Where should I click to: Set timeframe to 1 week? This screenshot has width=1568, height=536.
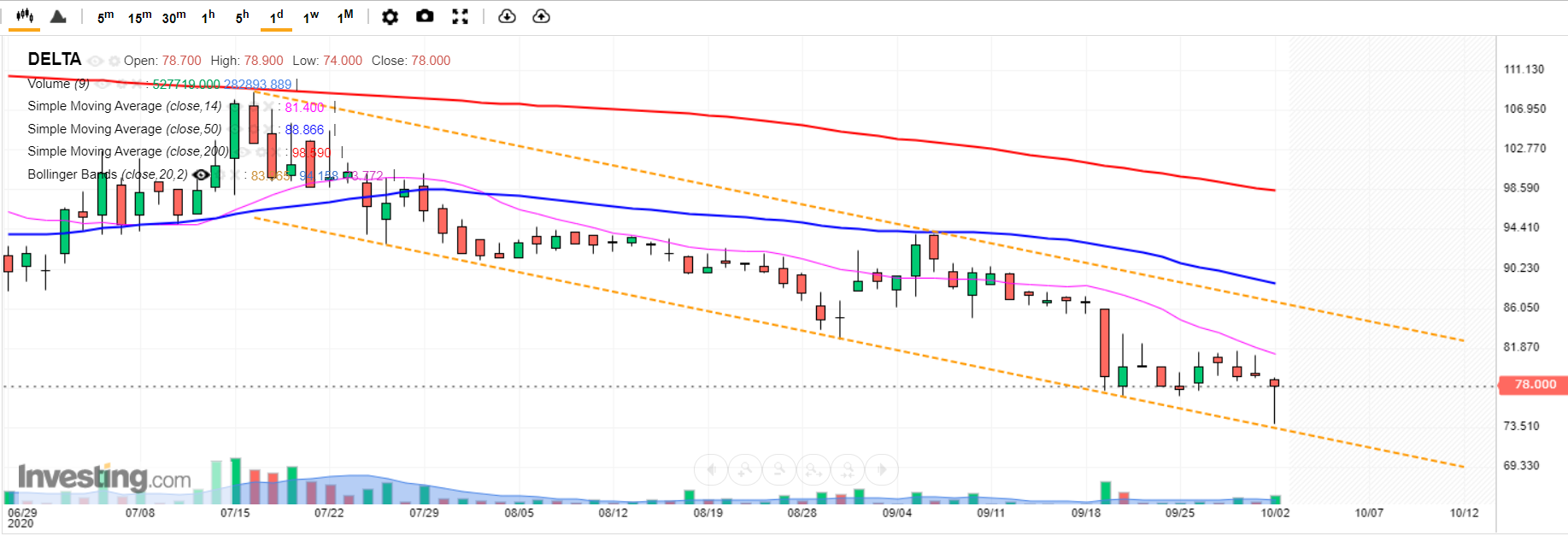(311, 17)
